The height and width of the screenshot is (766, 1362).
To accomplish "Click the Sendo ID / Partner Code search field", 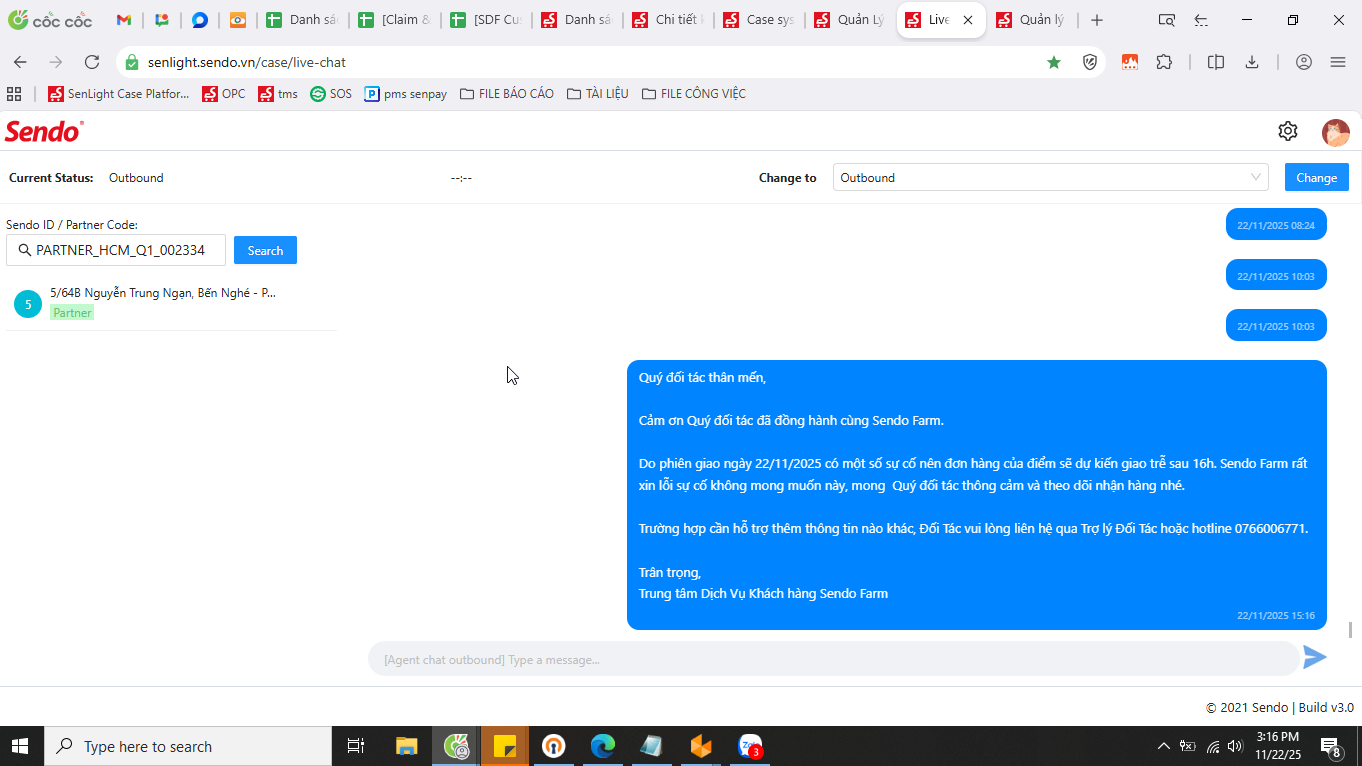I will [x=116, y=250].
